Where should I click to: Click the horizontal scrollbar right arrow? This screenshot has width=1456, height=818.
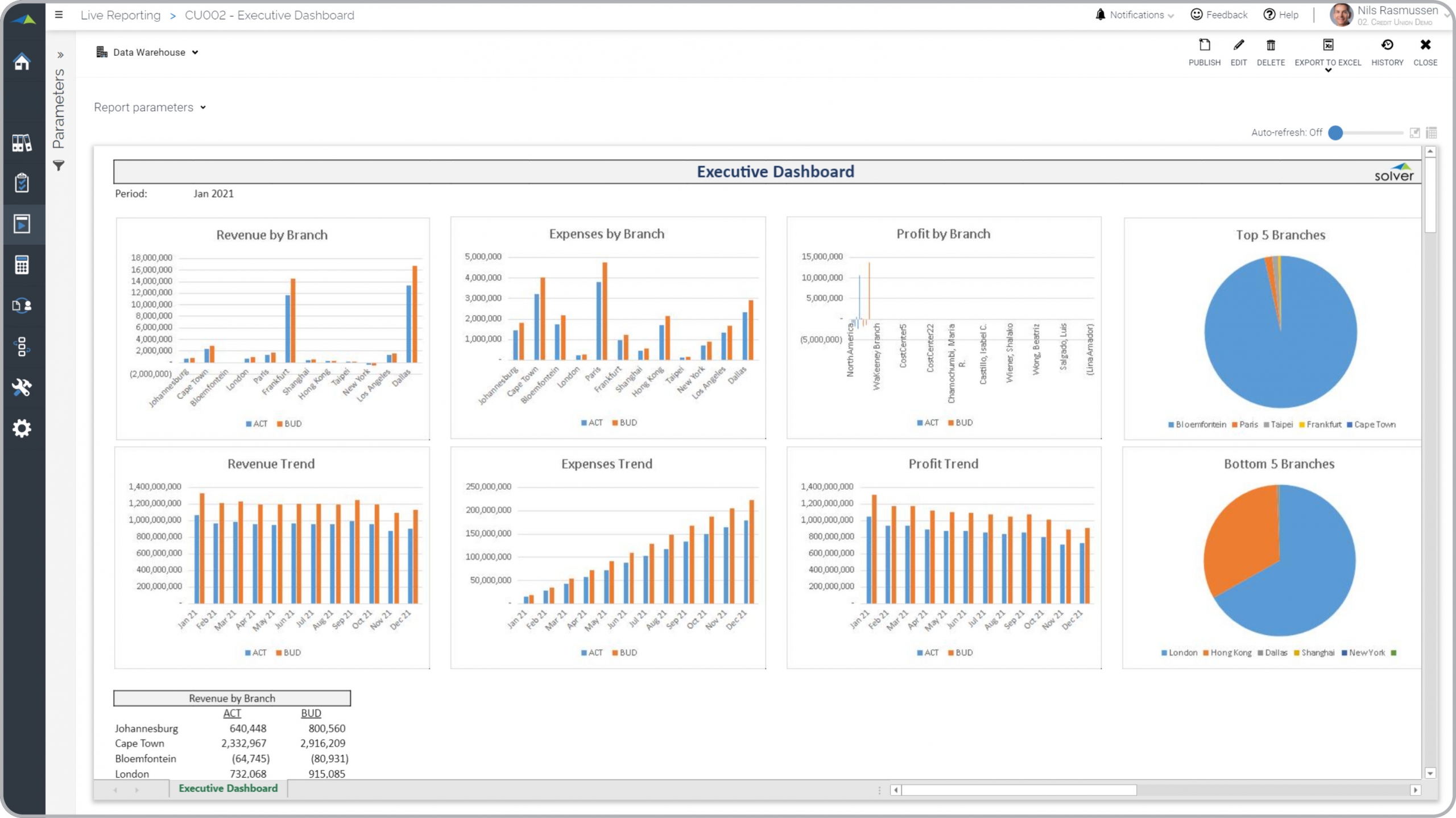(1415, 790)
